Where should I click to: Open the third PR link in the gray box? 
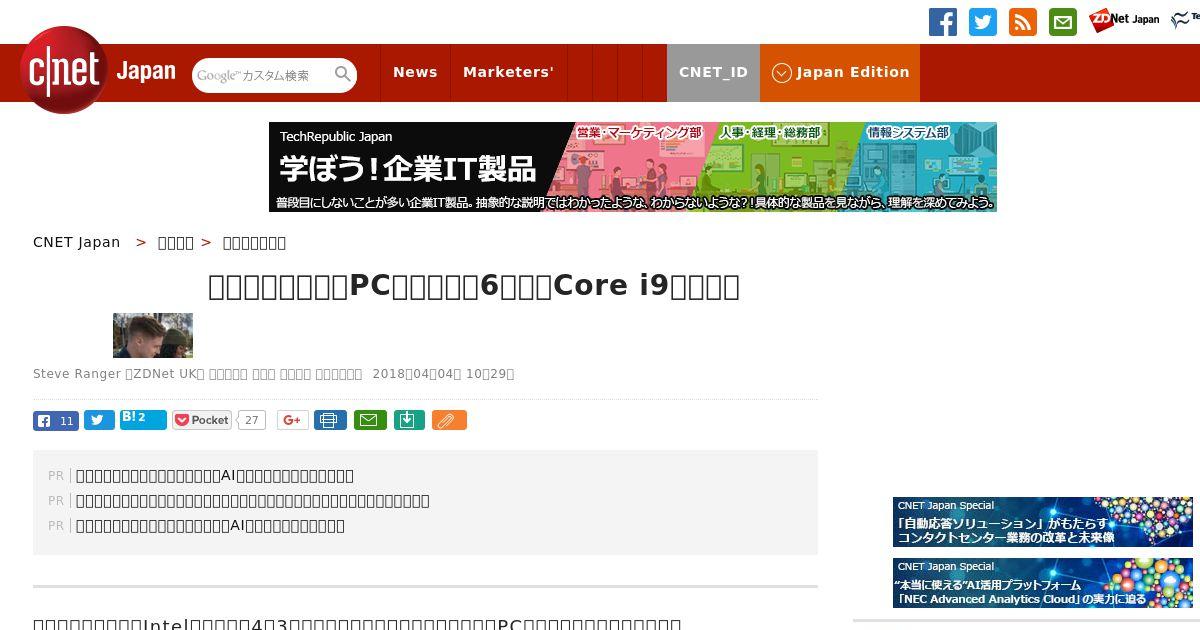tap(210, 526)
